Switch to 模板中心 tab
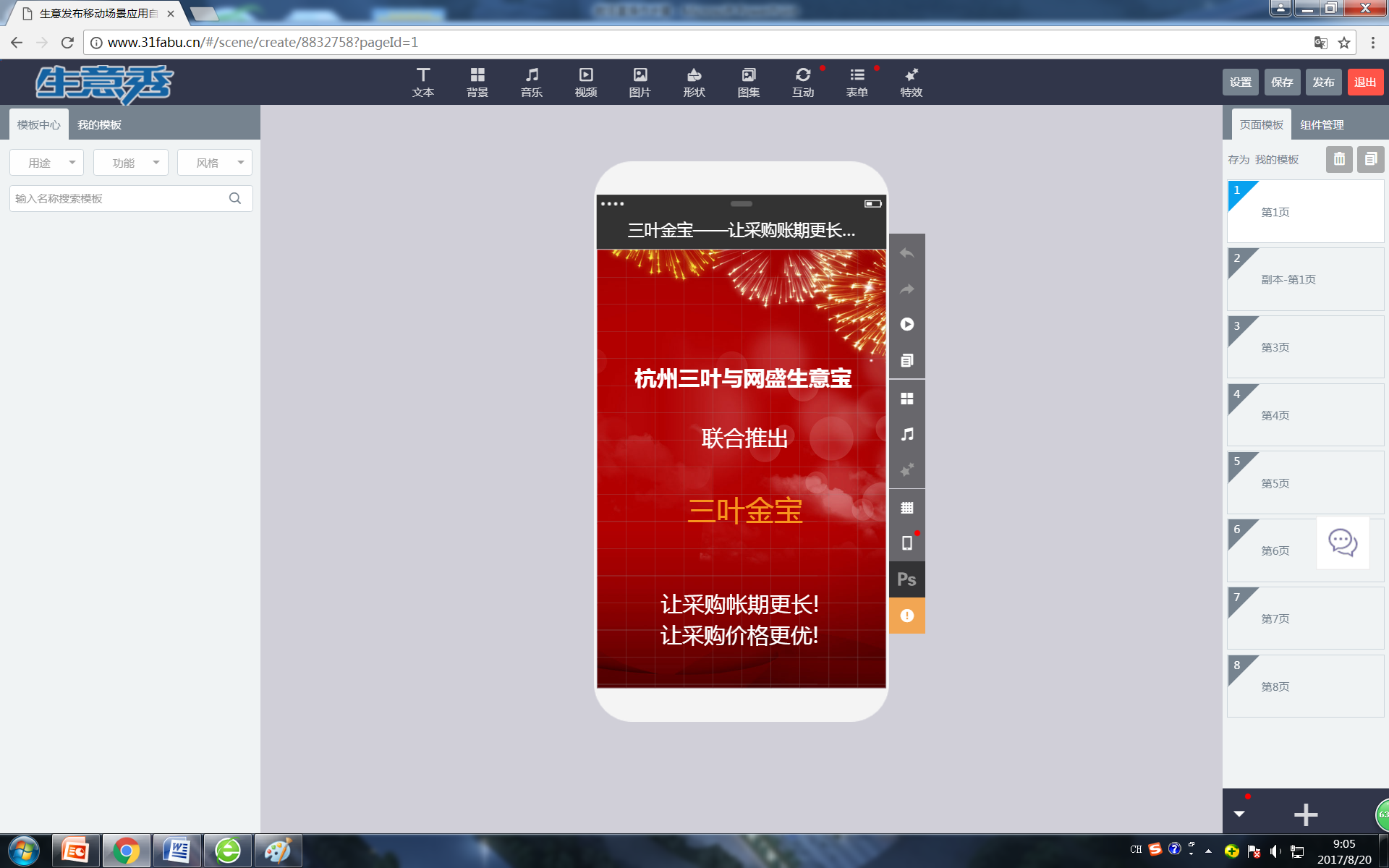 point(39,124)
